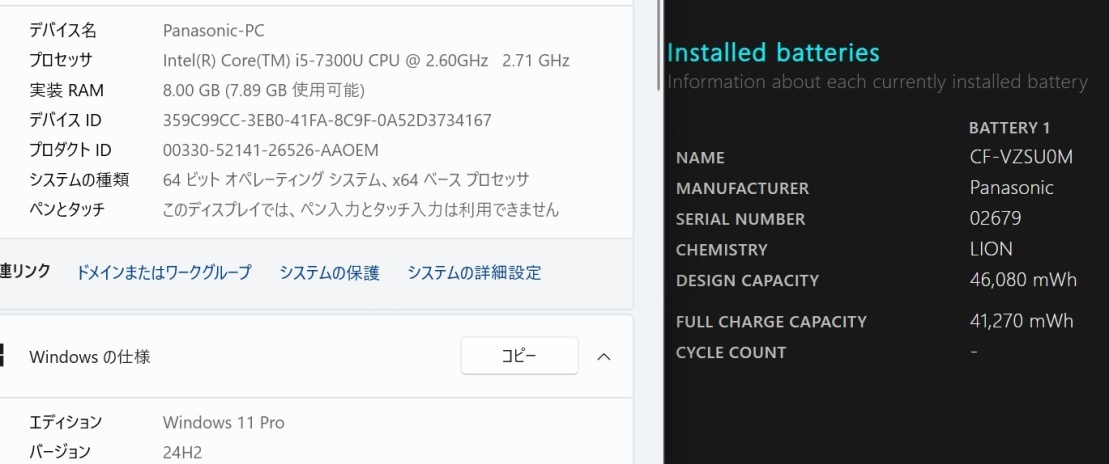Click the settings window vertical scrollbar
The image size is (1109, 464).
659,45
